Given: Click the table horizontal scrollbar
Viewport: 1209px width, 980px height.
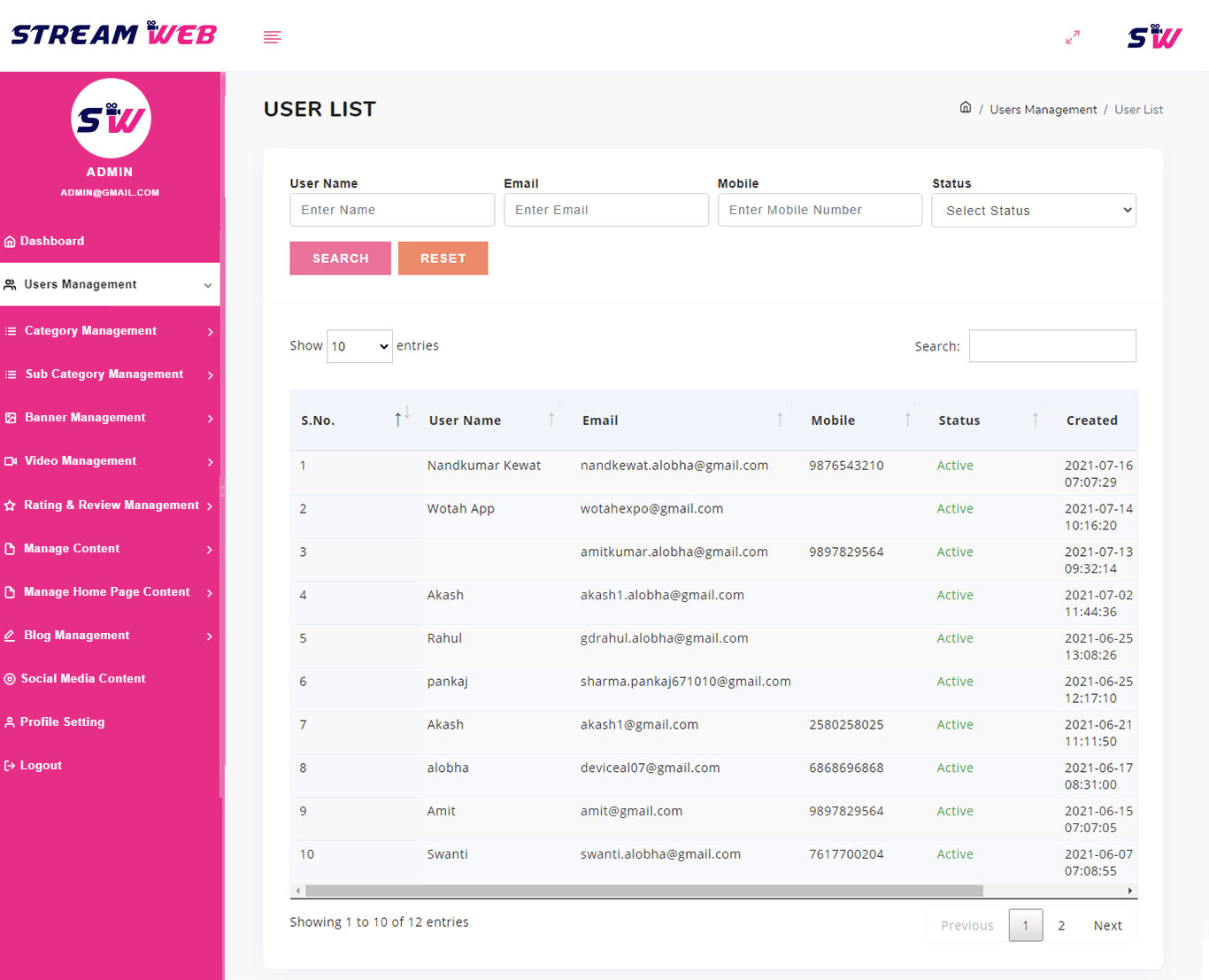Looking at the screenshot, I should [643, 891].
